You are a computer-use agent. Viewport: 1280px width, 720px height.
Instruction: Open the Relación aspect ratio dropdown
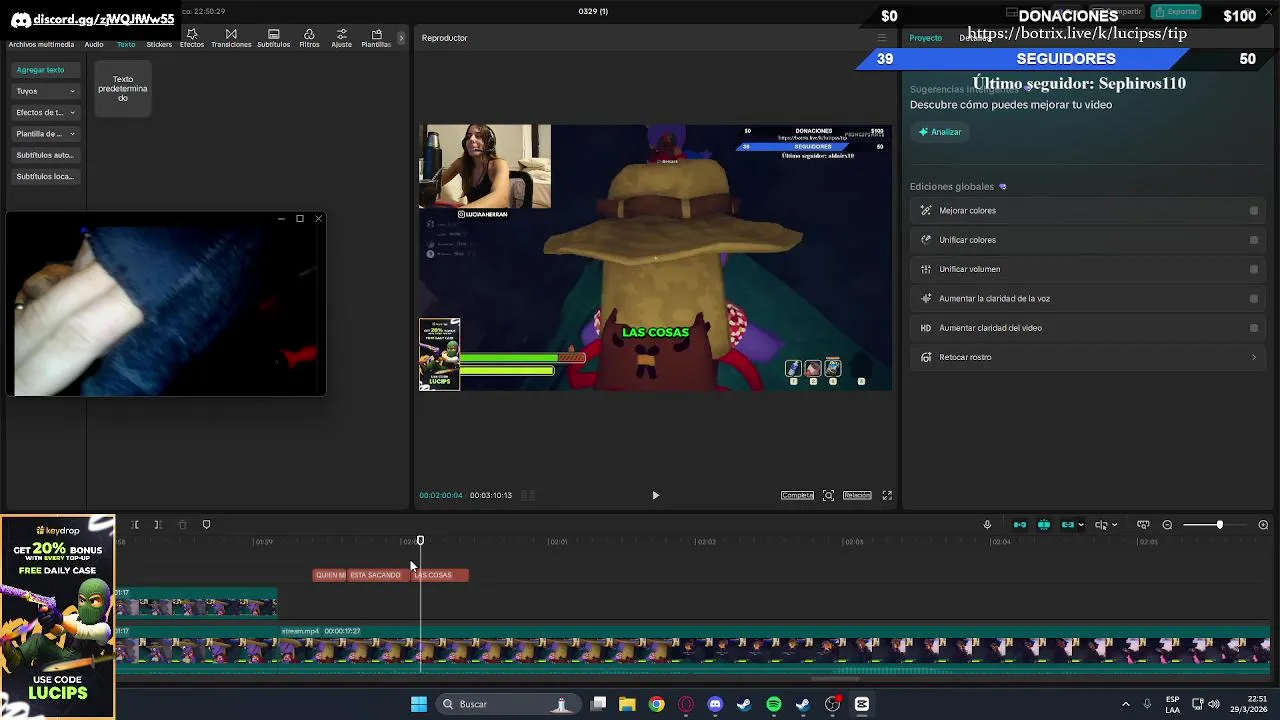[x=857, y=495]
